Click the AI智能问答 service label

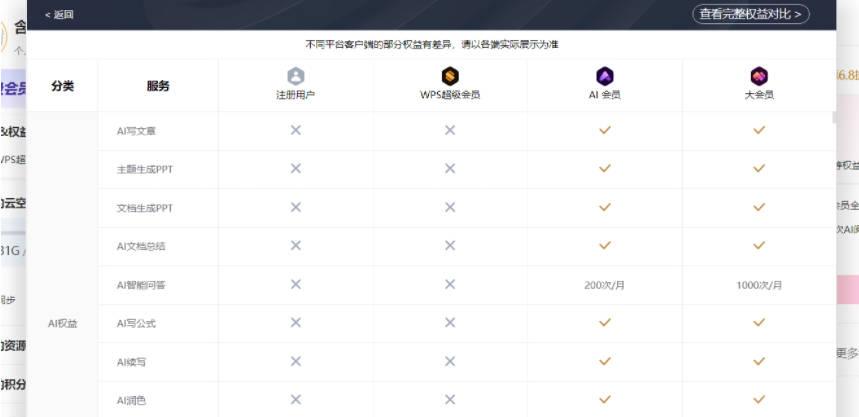(140, 285)
